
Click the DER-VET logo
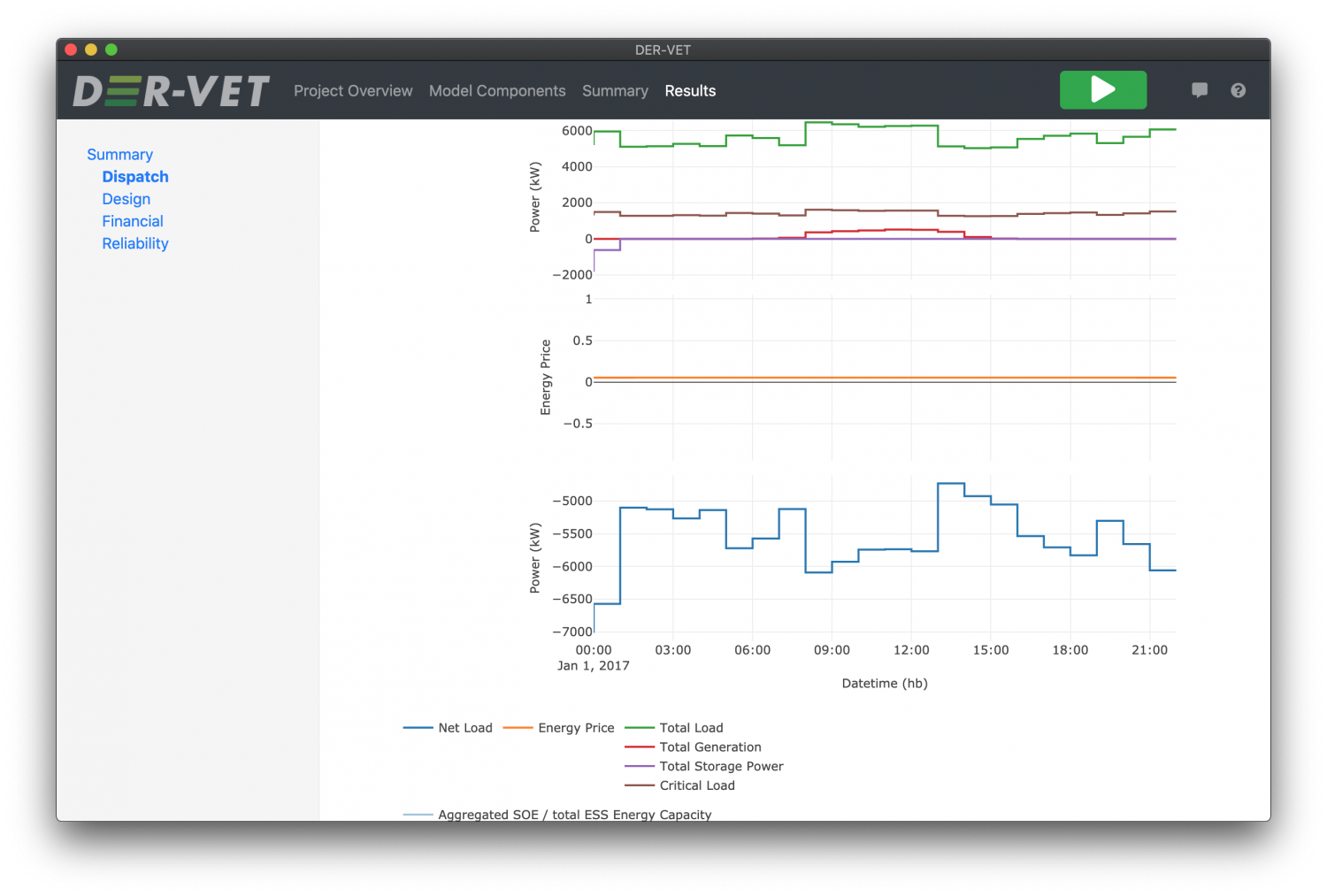pyautogui.click(x=170, y=89)
